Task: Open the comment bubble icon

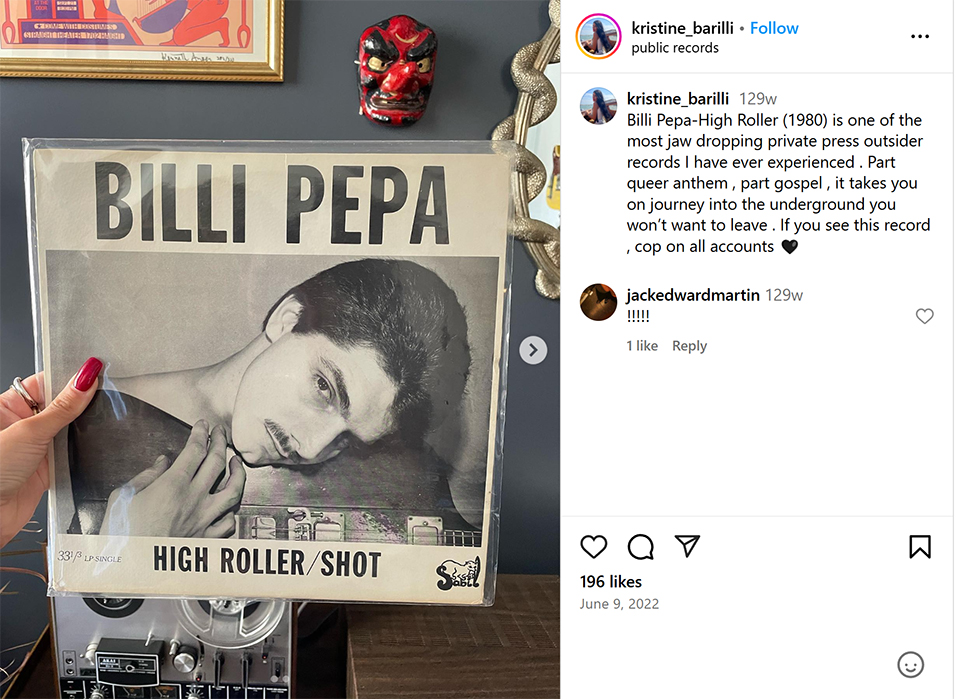Action: (640, 546)
